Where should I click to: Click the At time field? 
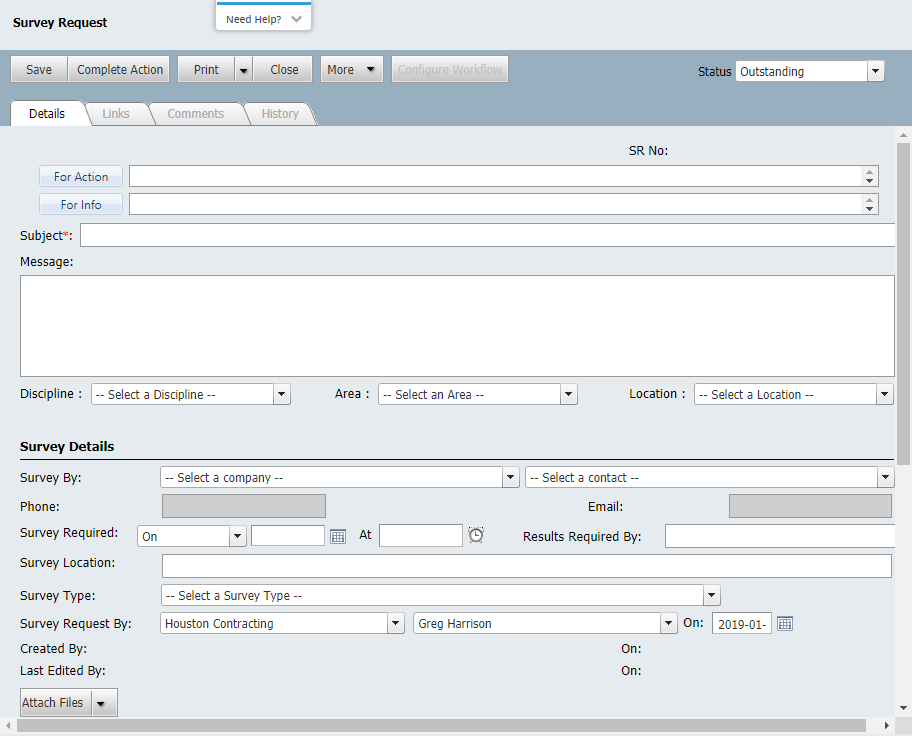click(x=421, y=536)
